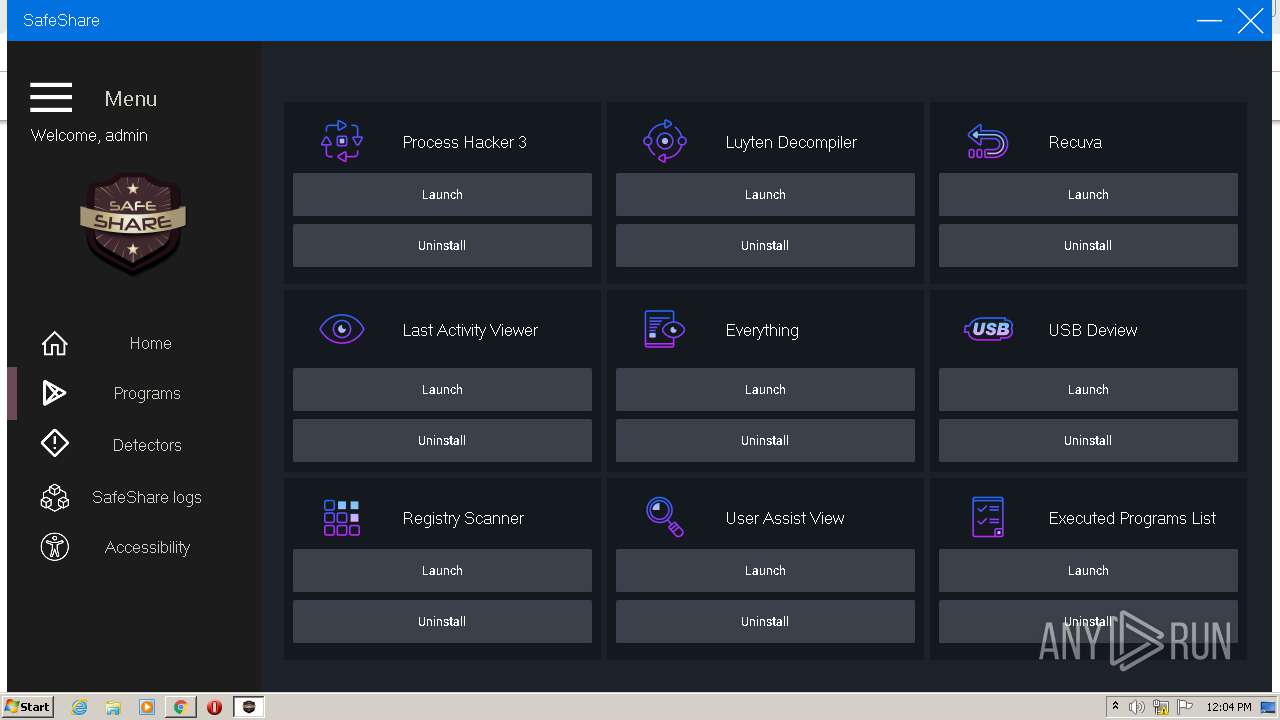Launch Last Activity Viewer

[x=442, y=389]
